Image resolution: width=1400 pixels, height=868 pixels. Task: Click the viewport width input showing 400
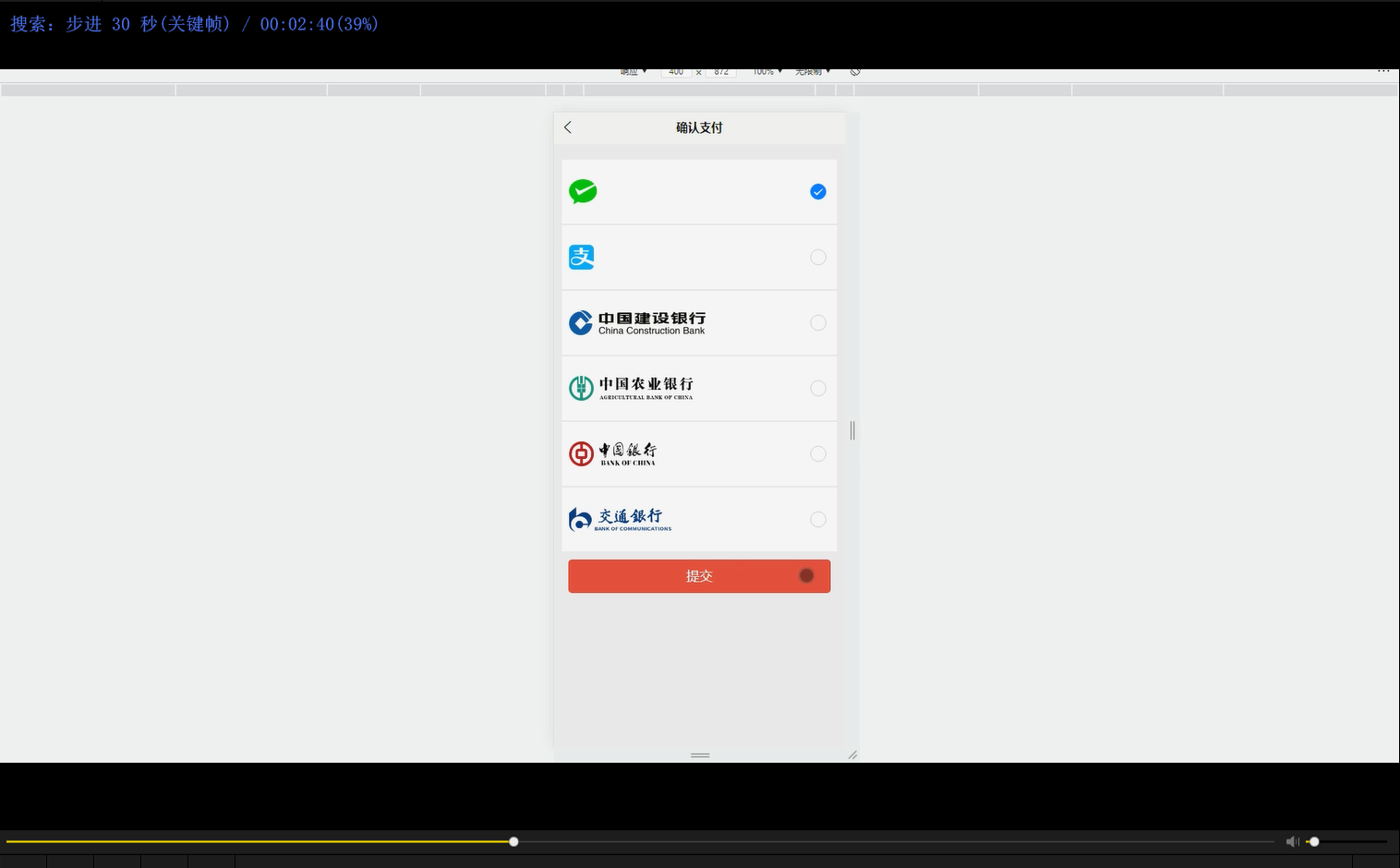coord(676,71)
